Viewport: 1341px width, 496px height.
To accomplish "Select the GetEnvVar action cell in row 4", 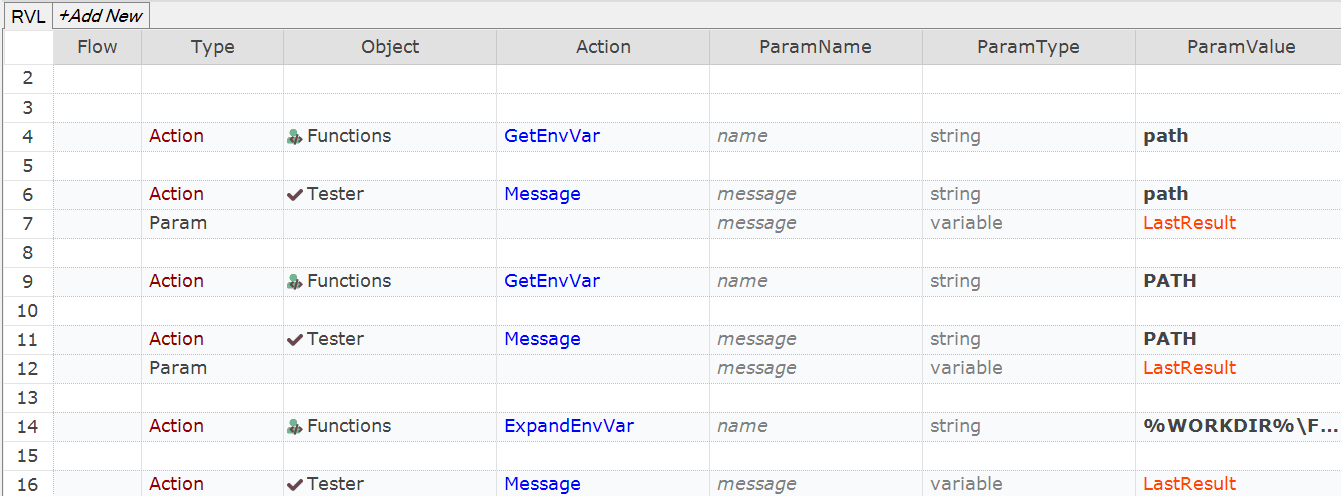I will pos(551,136).
